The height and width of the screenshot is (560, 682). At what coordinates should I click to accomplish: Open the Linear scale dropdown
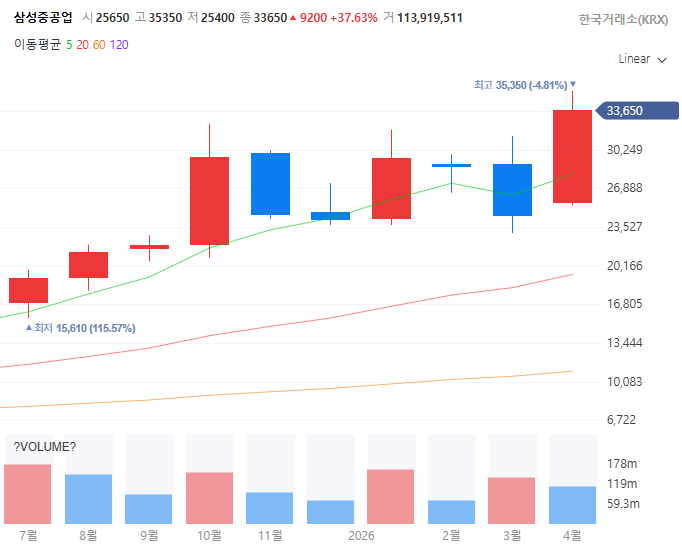coord(642,59)
